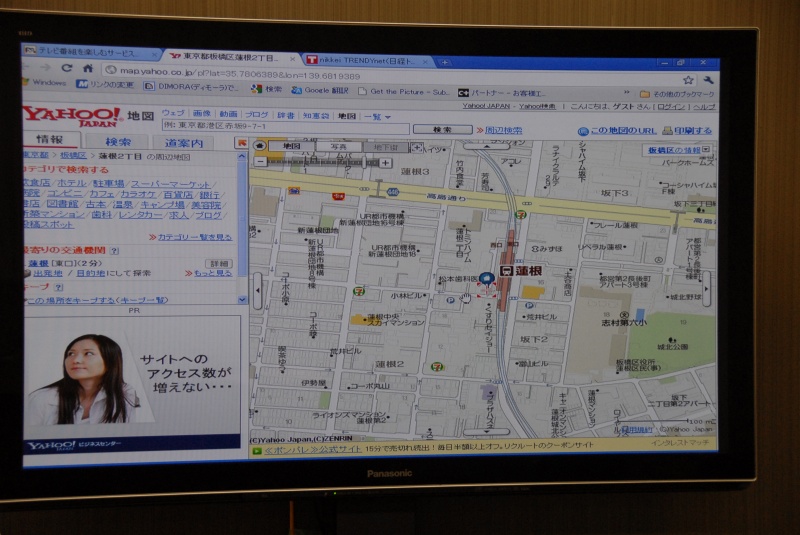
Task: Switch to the 情報 tab
Action: click(50, 140)
